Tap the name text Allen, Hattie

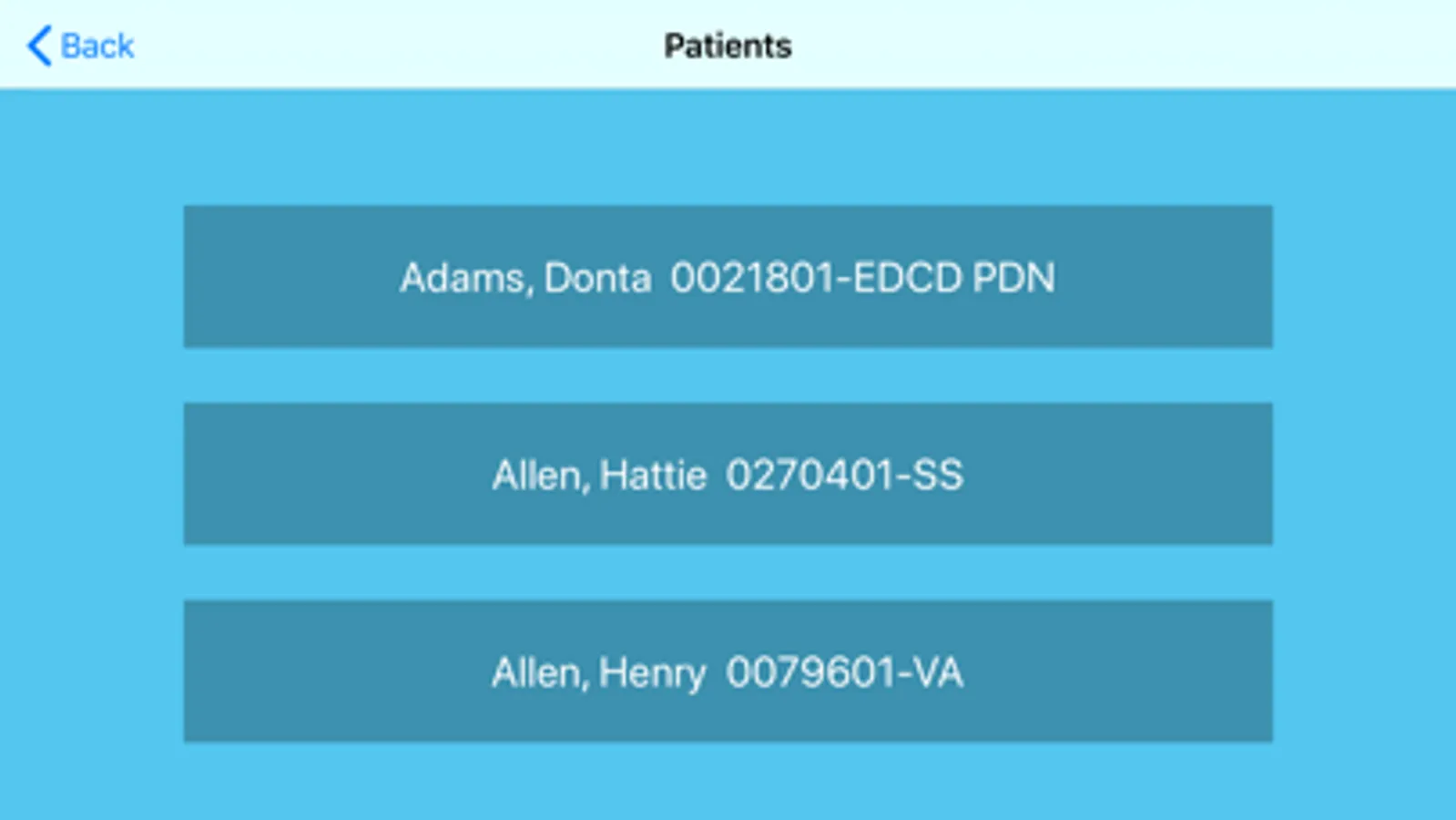pyautogui.click(x=599, y=475)
